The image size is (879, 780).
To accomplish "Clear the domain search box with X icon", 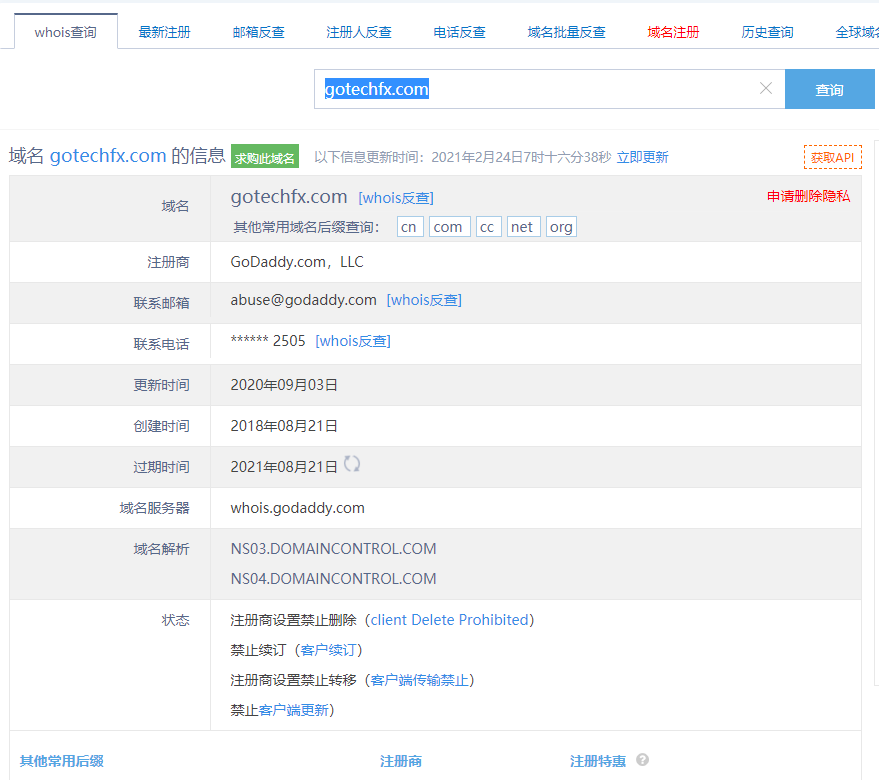I will pyautogui.click(x=766, y=89).
